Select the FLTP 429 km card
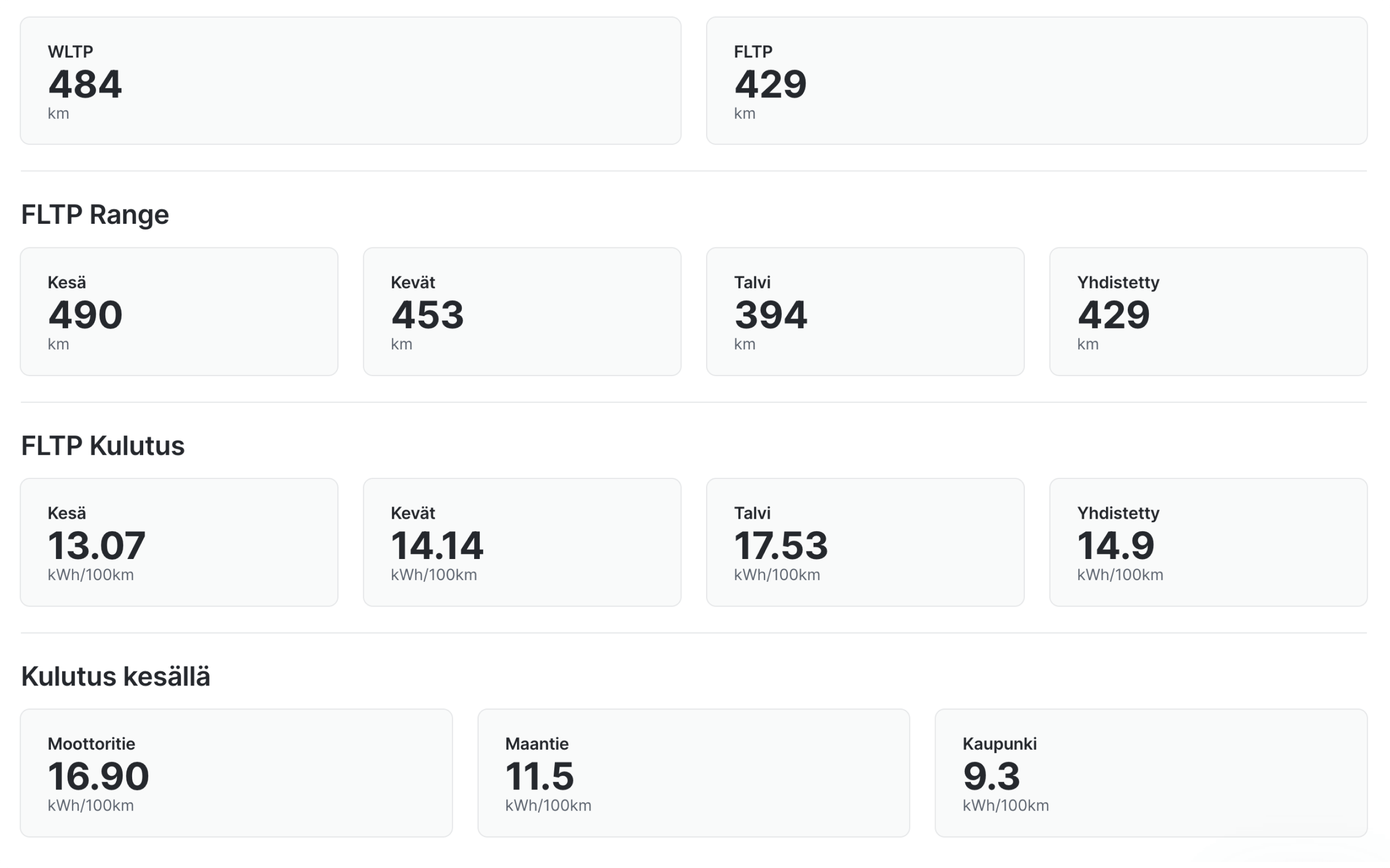The width and height of the screenshot is (1390, 868). (x=1036, y=80)
